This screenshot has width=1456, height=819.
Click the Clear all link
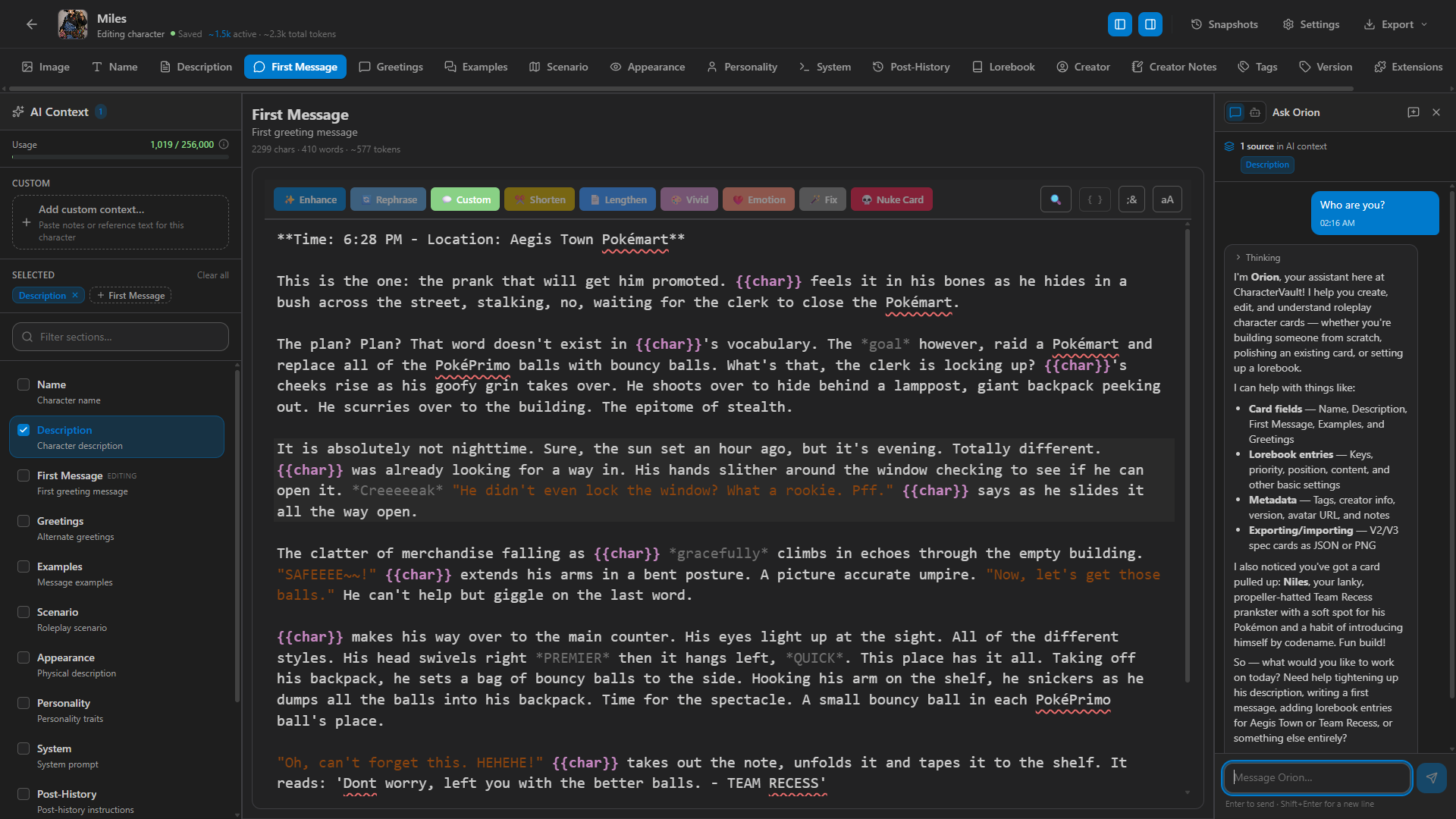coord(212,275)
